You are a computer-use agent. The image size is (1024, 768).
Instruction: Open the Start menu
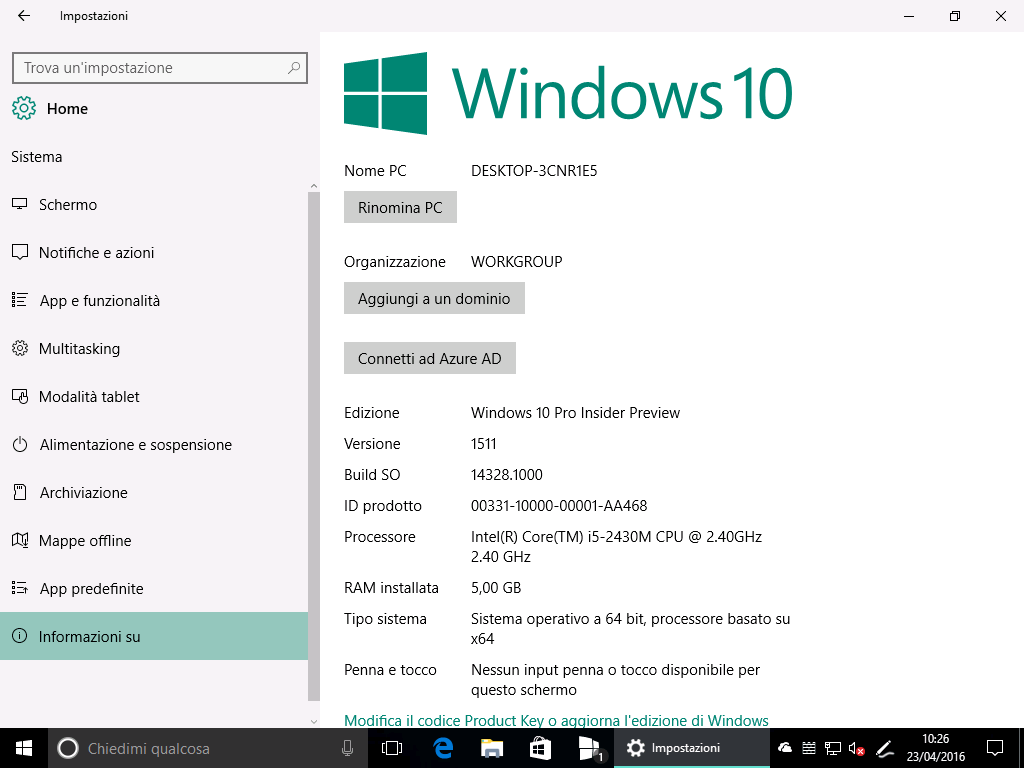(x=24, y=748)
